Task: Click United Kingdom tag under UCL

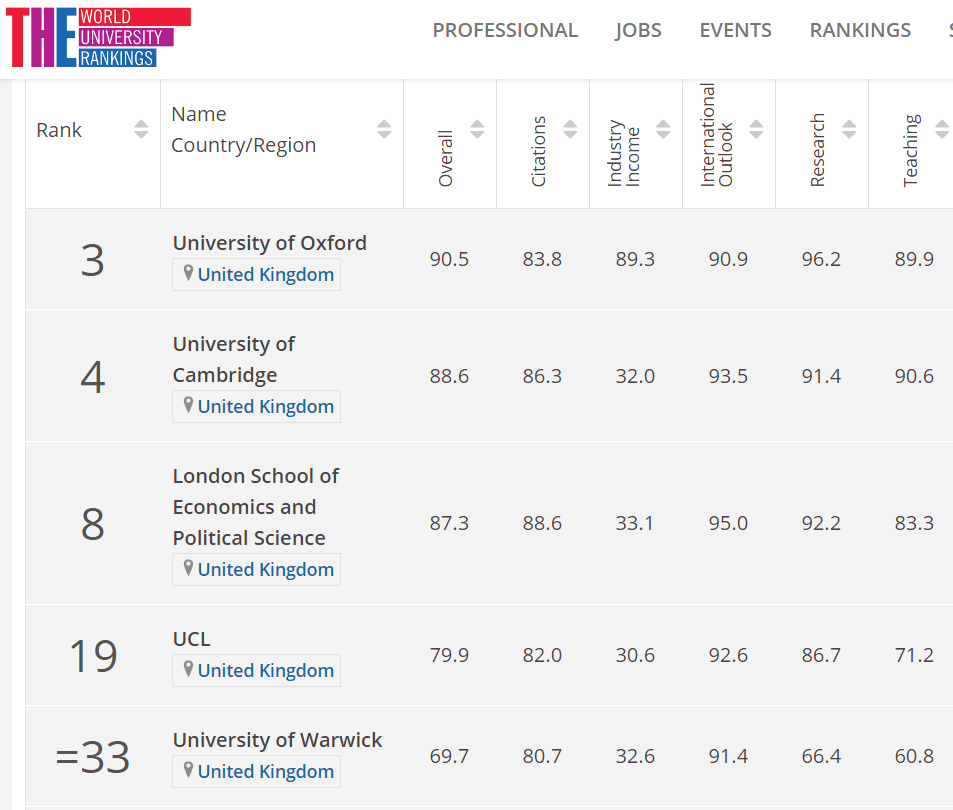Action: pos(265,670)
